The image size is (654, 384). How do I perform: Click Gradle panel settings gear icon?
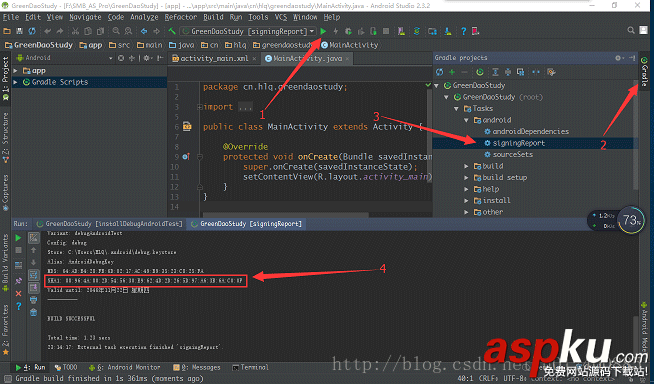pos(618,58)
